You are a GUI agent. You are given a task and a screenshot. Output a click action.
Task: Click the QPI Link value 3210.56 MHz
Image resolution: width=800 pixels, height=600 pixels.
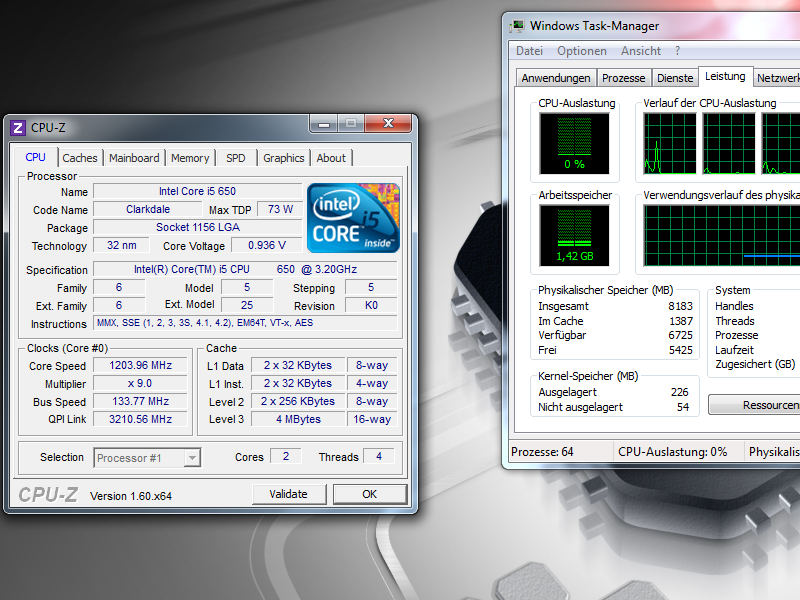(x=140, y=419)
